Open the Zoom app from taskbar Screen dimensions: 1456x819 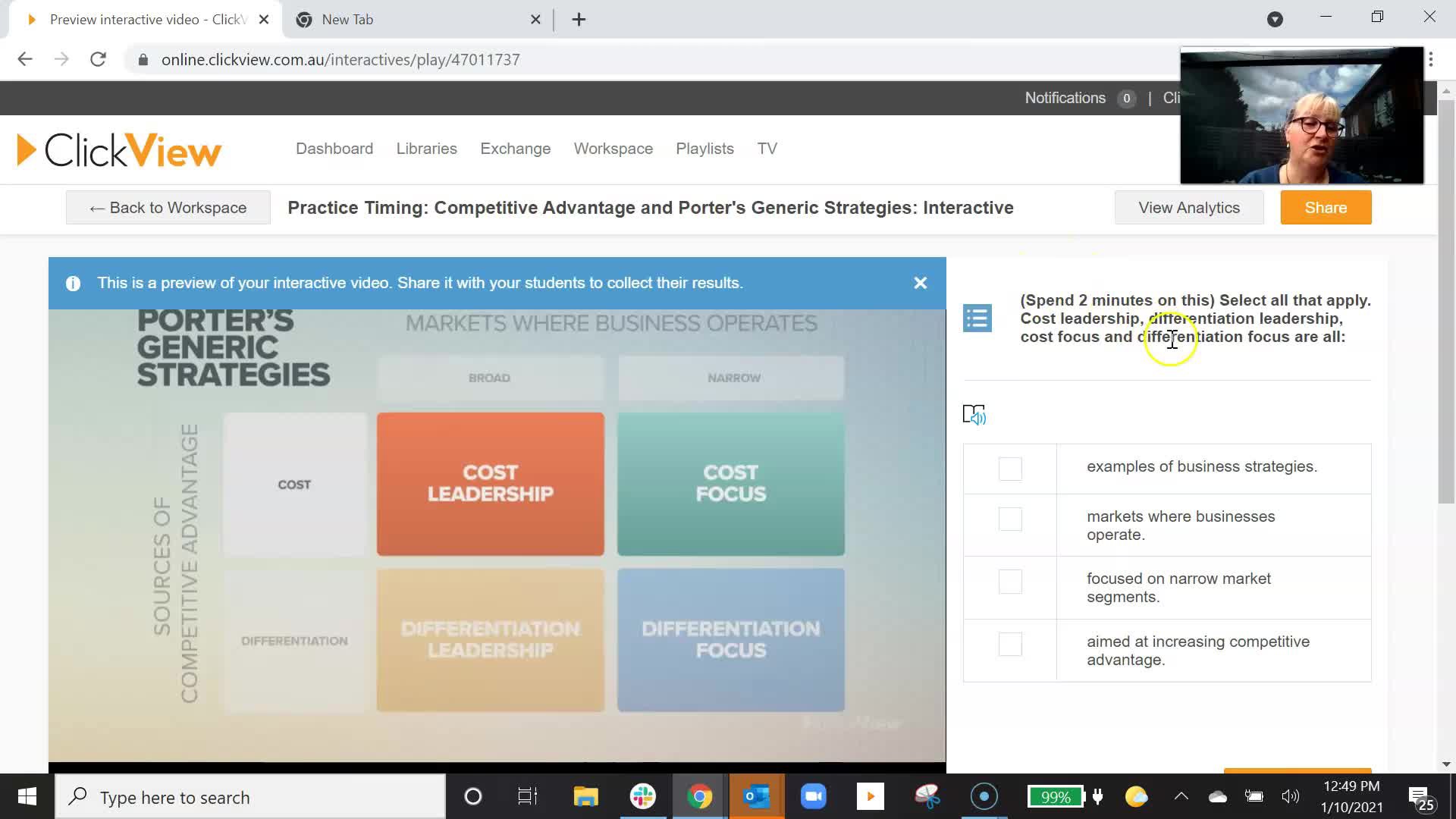813,796
